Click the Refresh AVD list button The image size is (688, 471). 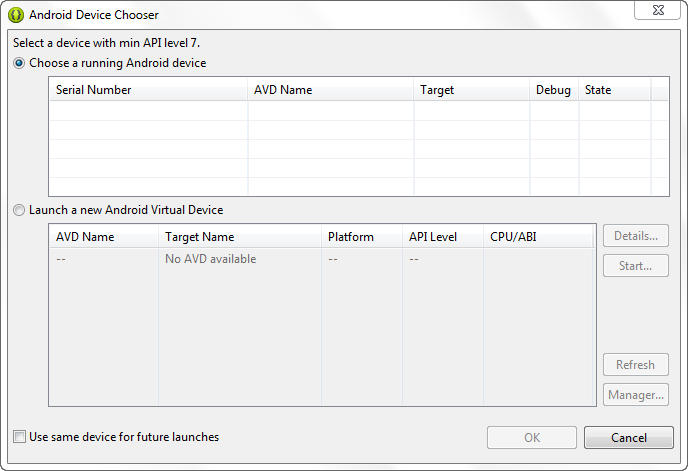[x=636, y=365]
